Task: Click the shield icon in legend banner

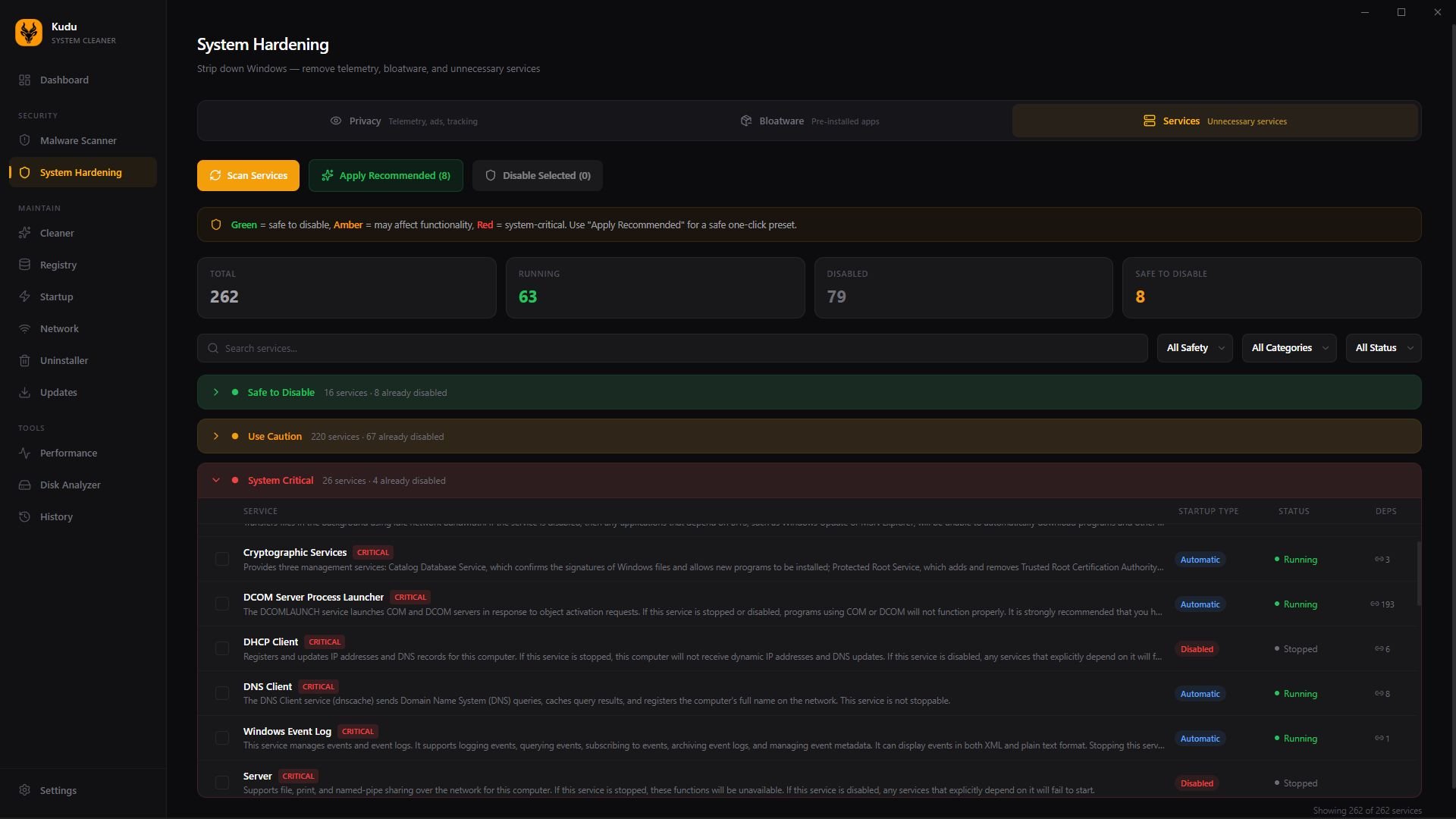Action: click(216, 225)
